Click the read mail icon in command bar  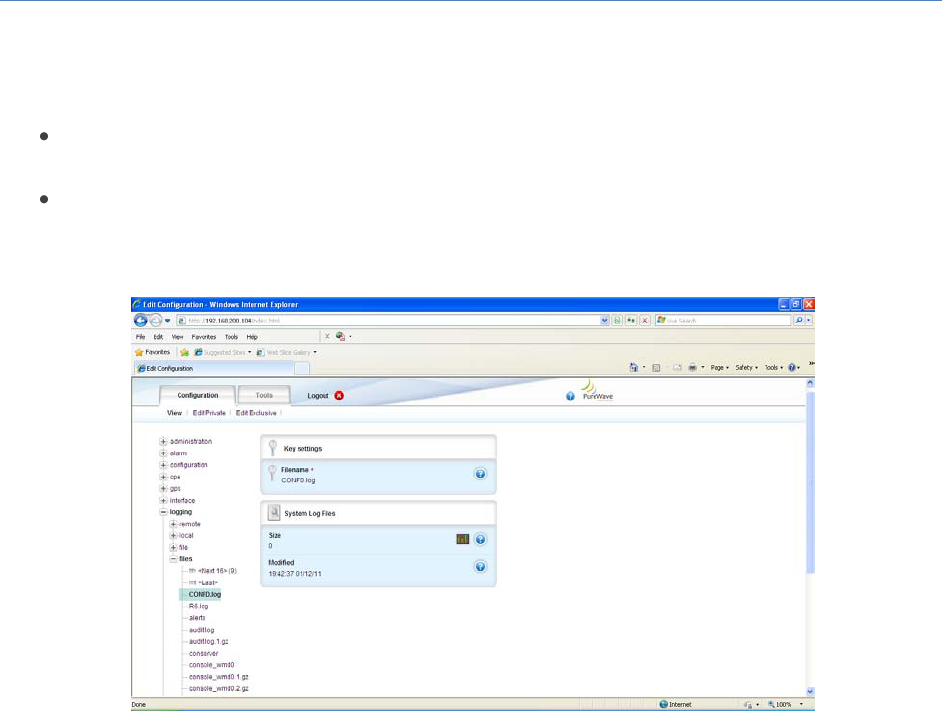[677, 367]
